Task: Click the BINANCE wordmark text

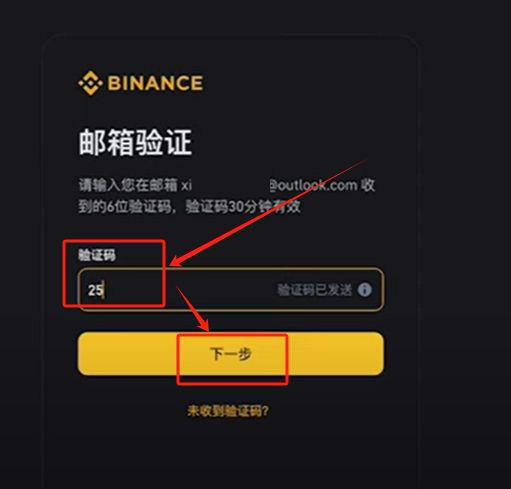Action: point(155,83)
